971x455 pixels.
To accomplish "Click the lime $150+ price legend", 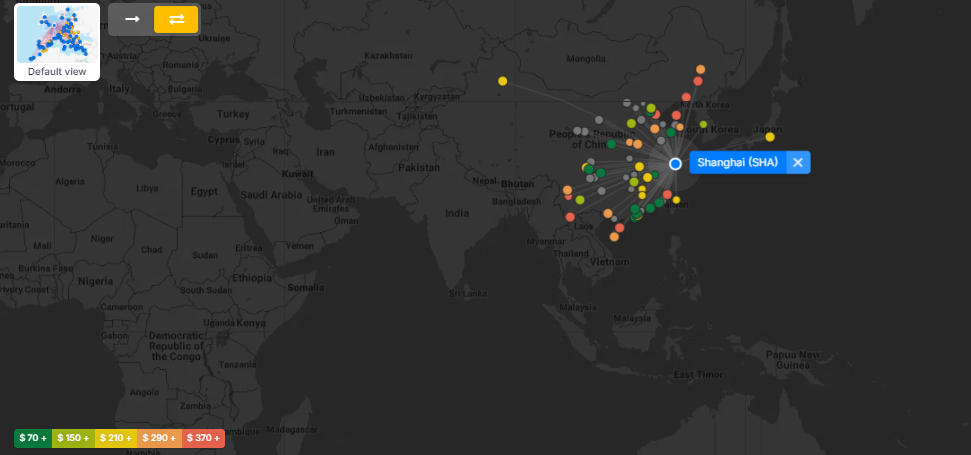I will [74, 438].
